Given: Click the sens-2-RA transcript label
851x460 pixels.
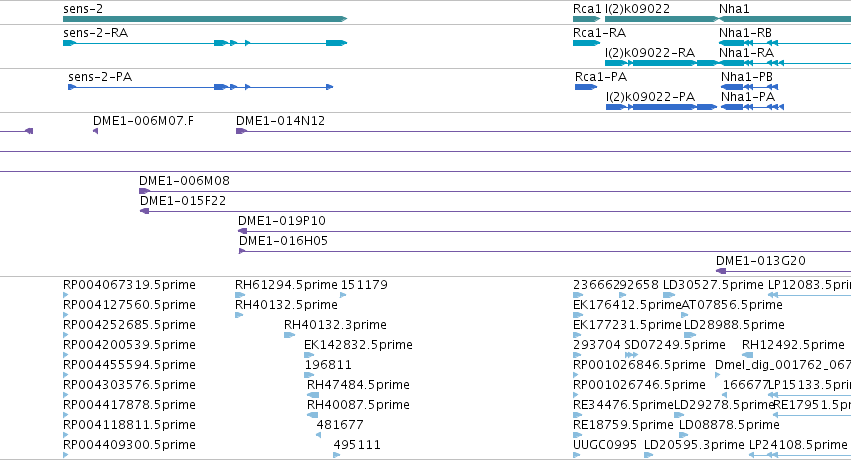Looking at the screenshot, I should point(96,33).
